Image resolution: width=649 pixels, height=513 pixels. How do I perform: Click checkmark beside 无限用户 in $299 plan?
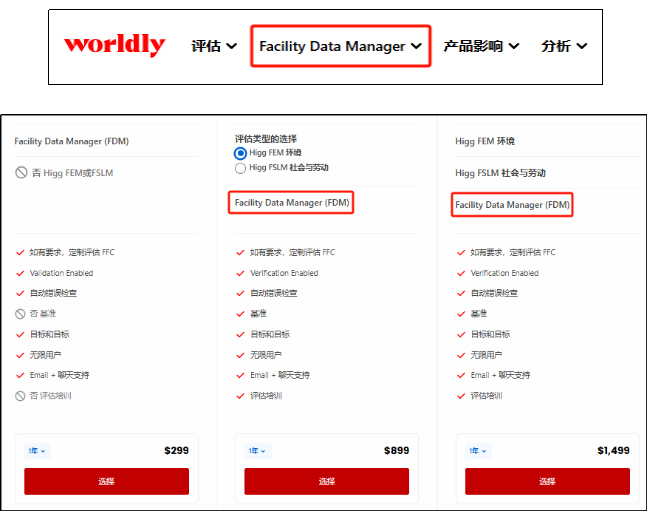[20, 355]
